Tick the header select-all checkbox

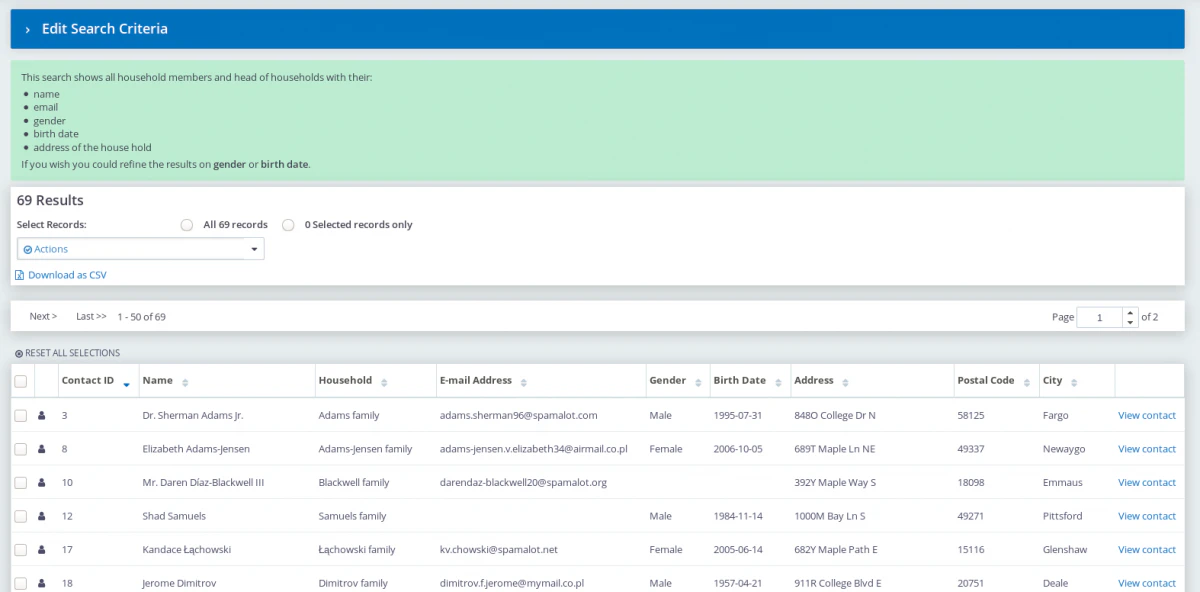click(x=21, y=381)
